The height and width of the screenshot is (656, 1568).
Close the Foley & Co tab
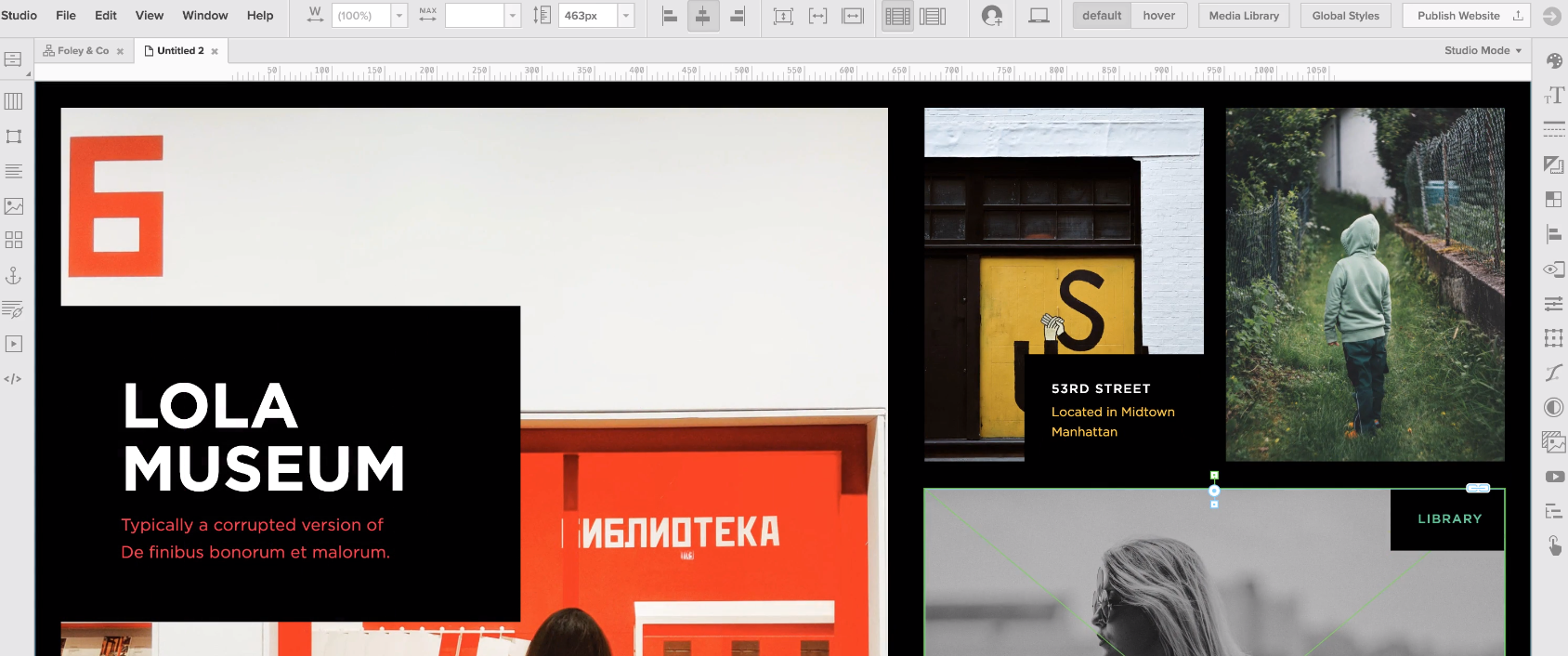click(x=120, y=52)
